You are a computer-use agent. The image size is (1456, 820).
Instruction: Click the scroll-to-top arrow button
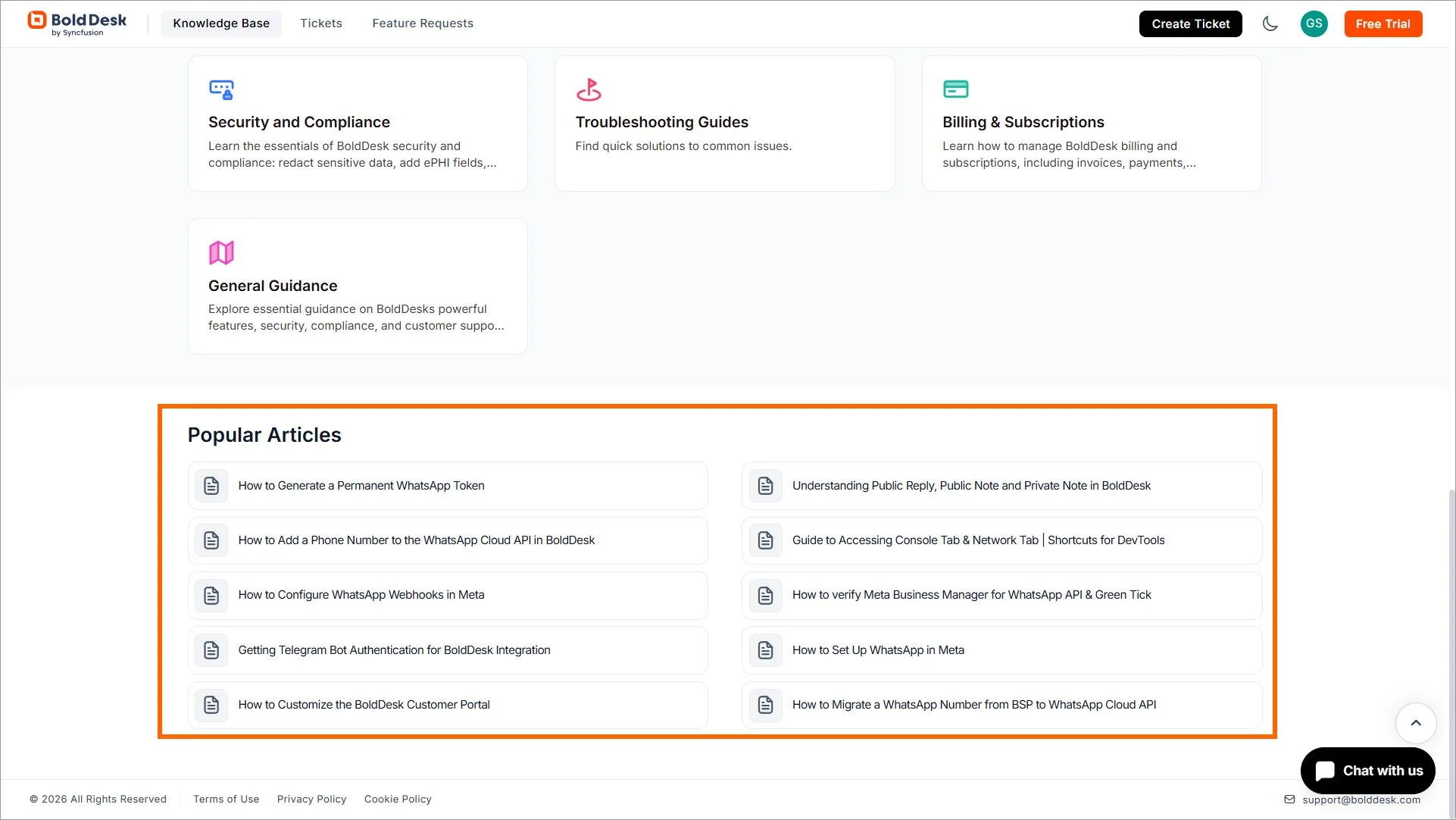pos(1415,723)
